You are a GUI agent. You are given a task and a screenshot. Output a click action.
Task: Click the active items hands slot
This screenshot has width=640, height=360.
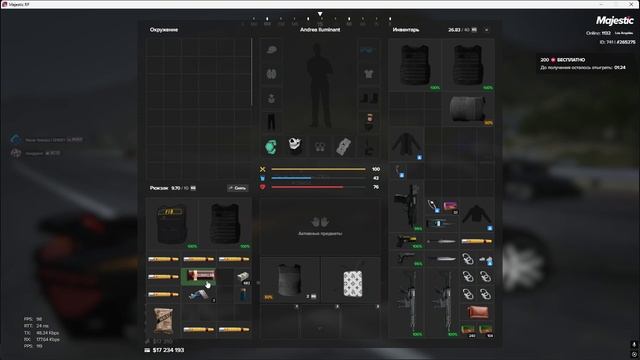point(320,226)
